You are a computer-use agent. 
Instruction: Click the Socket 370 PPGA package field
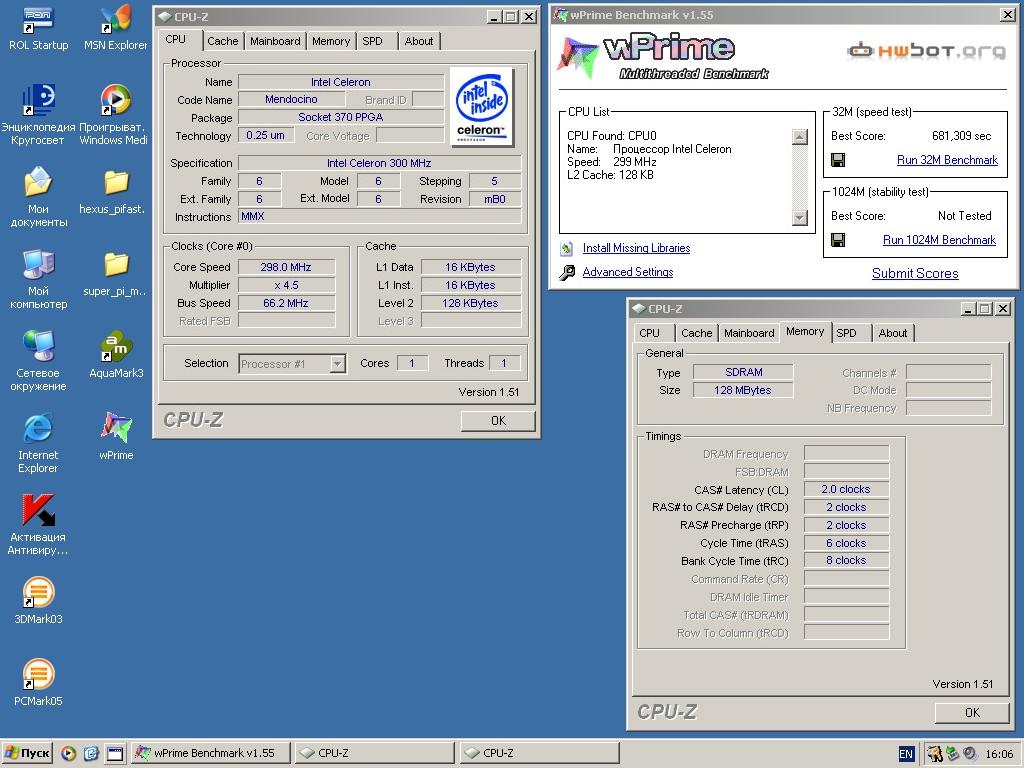pyautogui.click(x=341, y=118)
